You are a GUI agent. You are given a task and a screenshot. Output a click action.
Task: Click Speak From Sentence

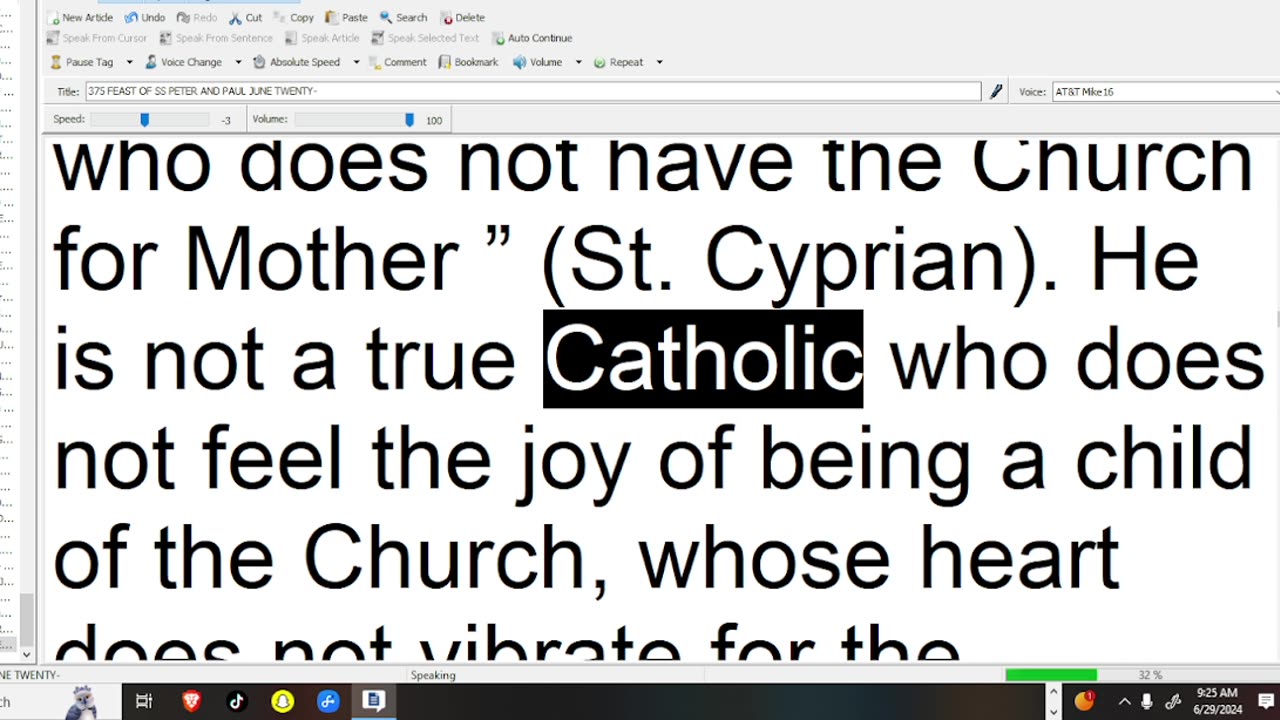(216, 38)
